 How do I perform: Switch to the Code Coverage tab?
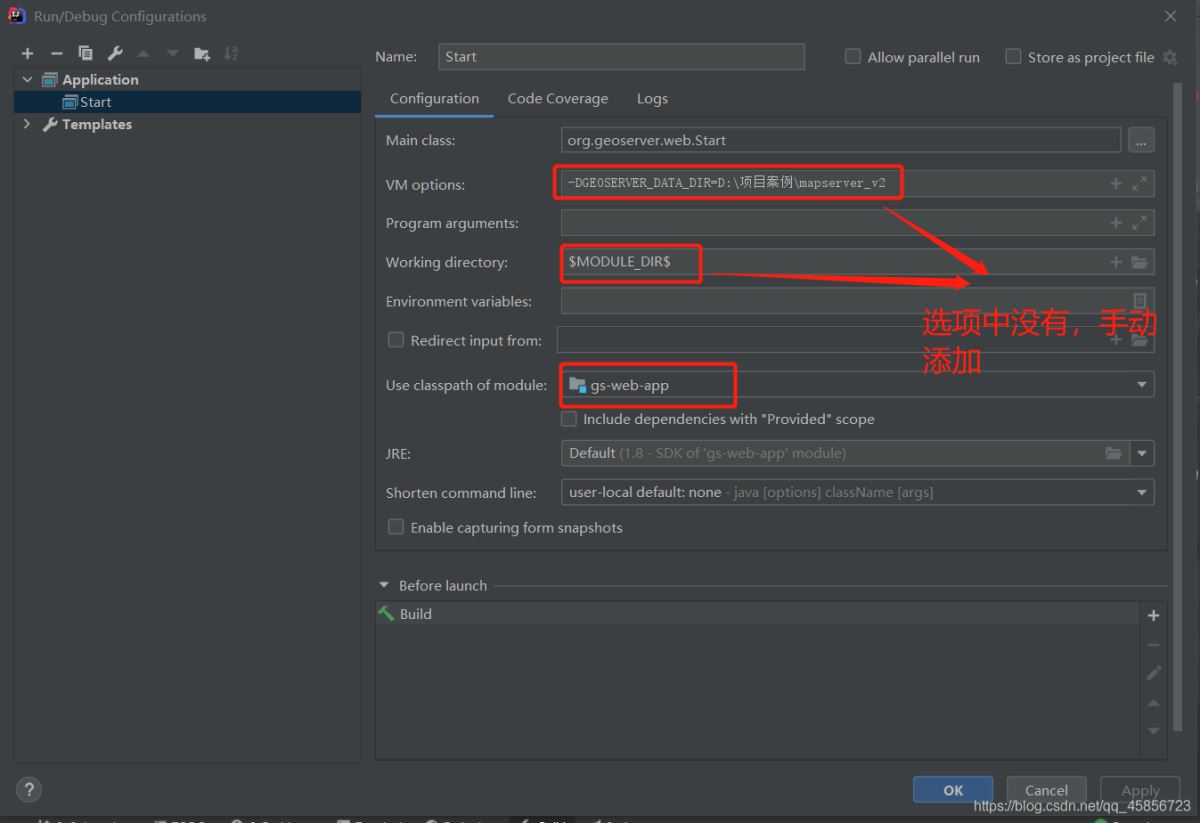coord(557,98)
